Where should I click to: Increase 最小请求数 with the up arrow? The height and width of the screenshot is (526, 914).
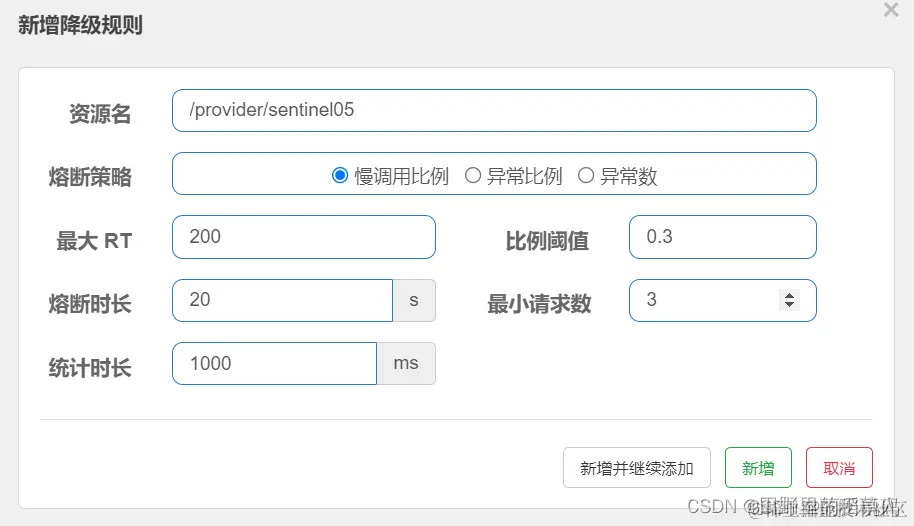[x=789, y=295]
